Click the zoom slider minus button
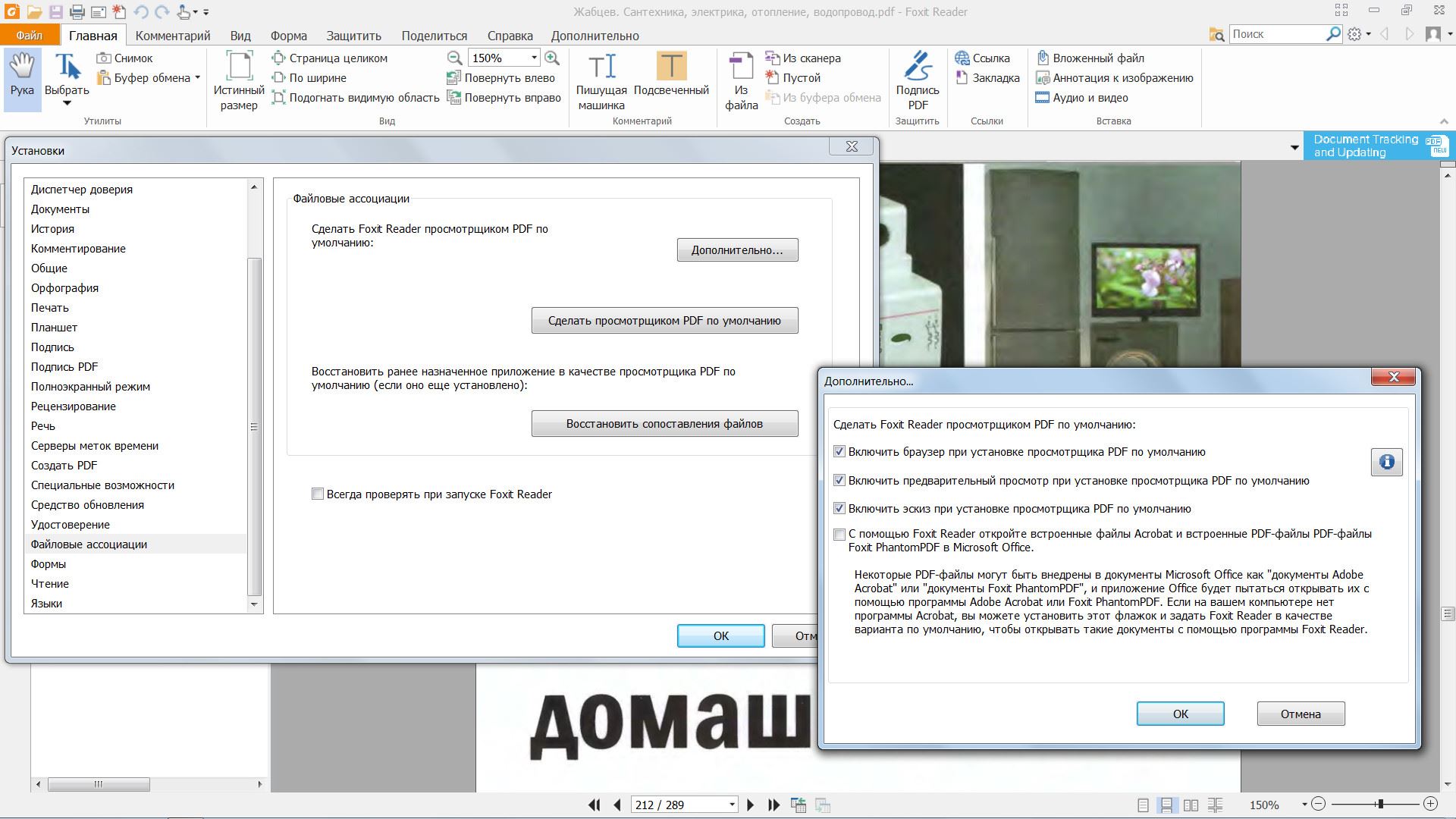 (x=1319, y=804)
